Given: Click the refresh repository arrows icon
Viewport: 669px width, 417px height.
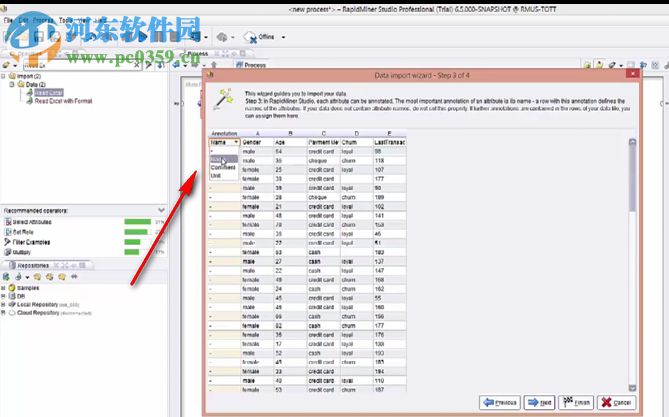Looking at the screenshot, I should [x=74, y=277].
